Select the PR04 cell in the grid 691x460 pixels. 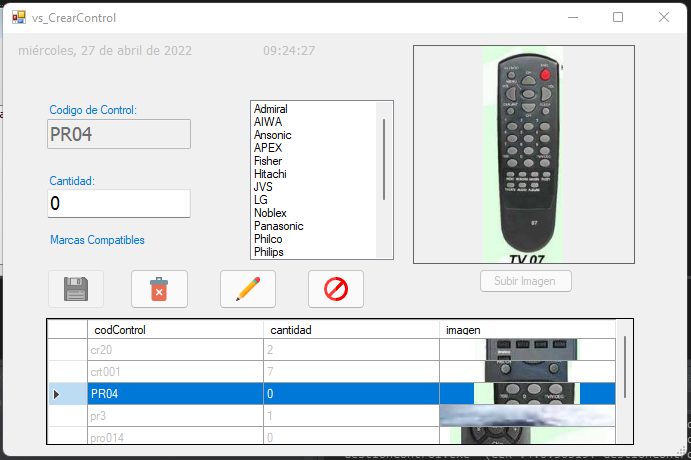coord(175,394)
